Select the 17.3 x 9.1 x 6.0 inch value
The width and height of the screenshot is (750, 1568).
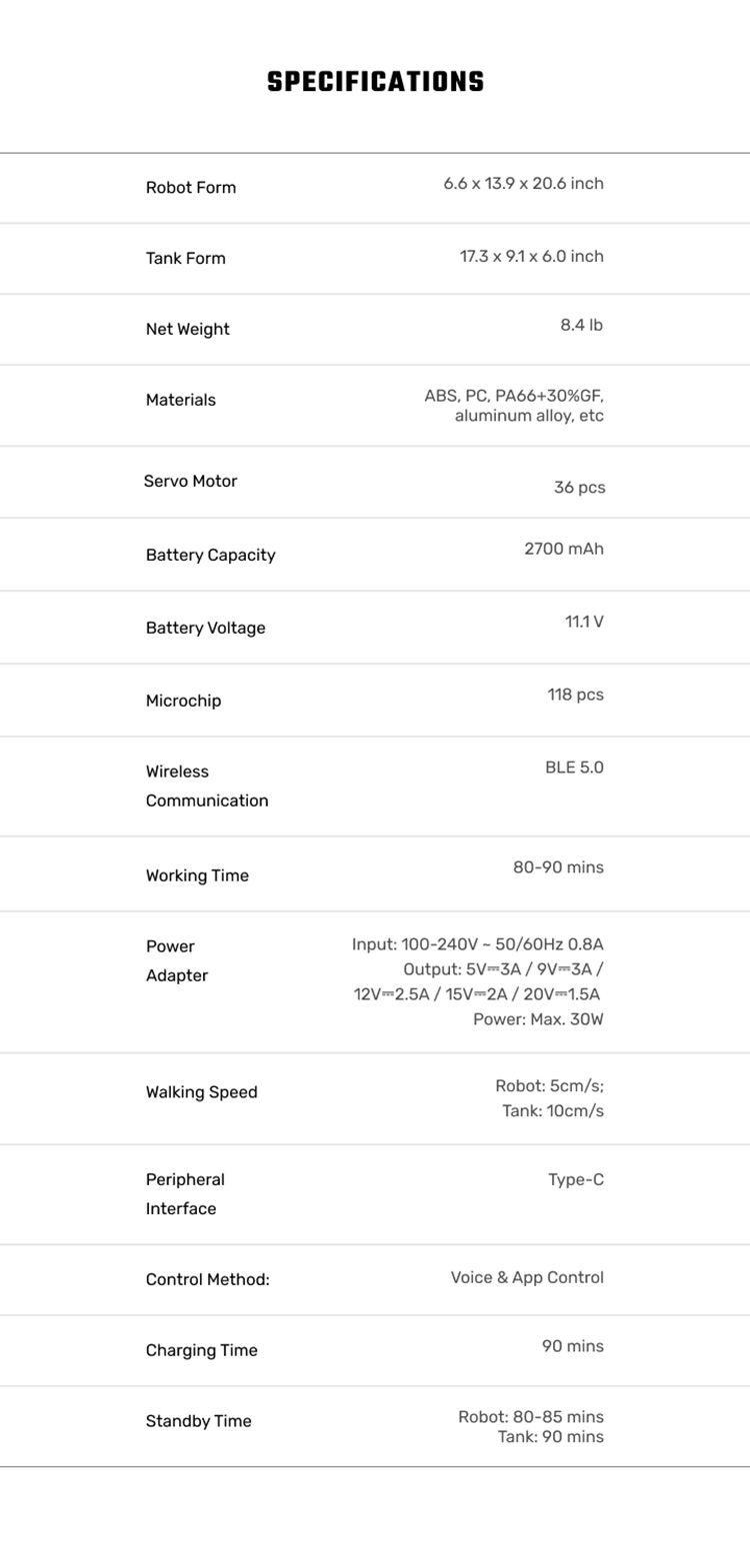point(531,257)
